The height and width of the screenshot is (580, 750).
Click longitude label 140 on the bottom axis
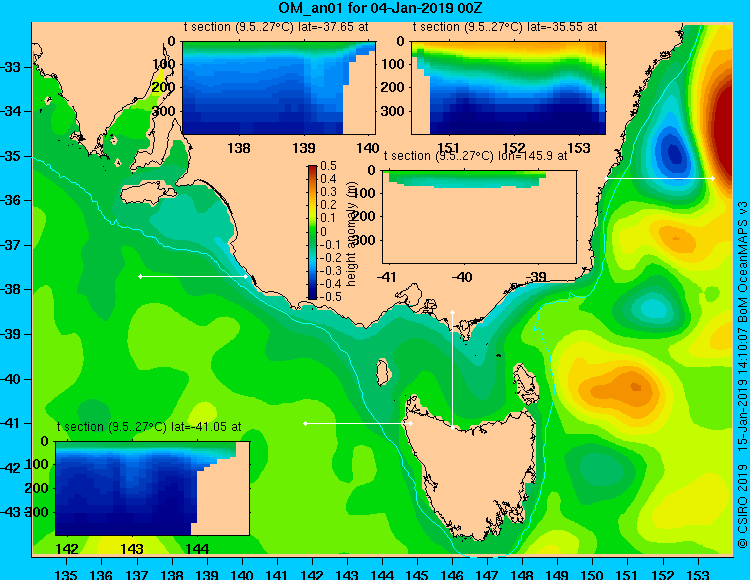point(242,574)
